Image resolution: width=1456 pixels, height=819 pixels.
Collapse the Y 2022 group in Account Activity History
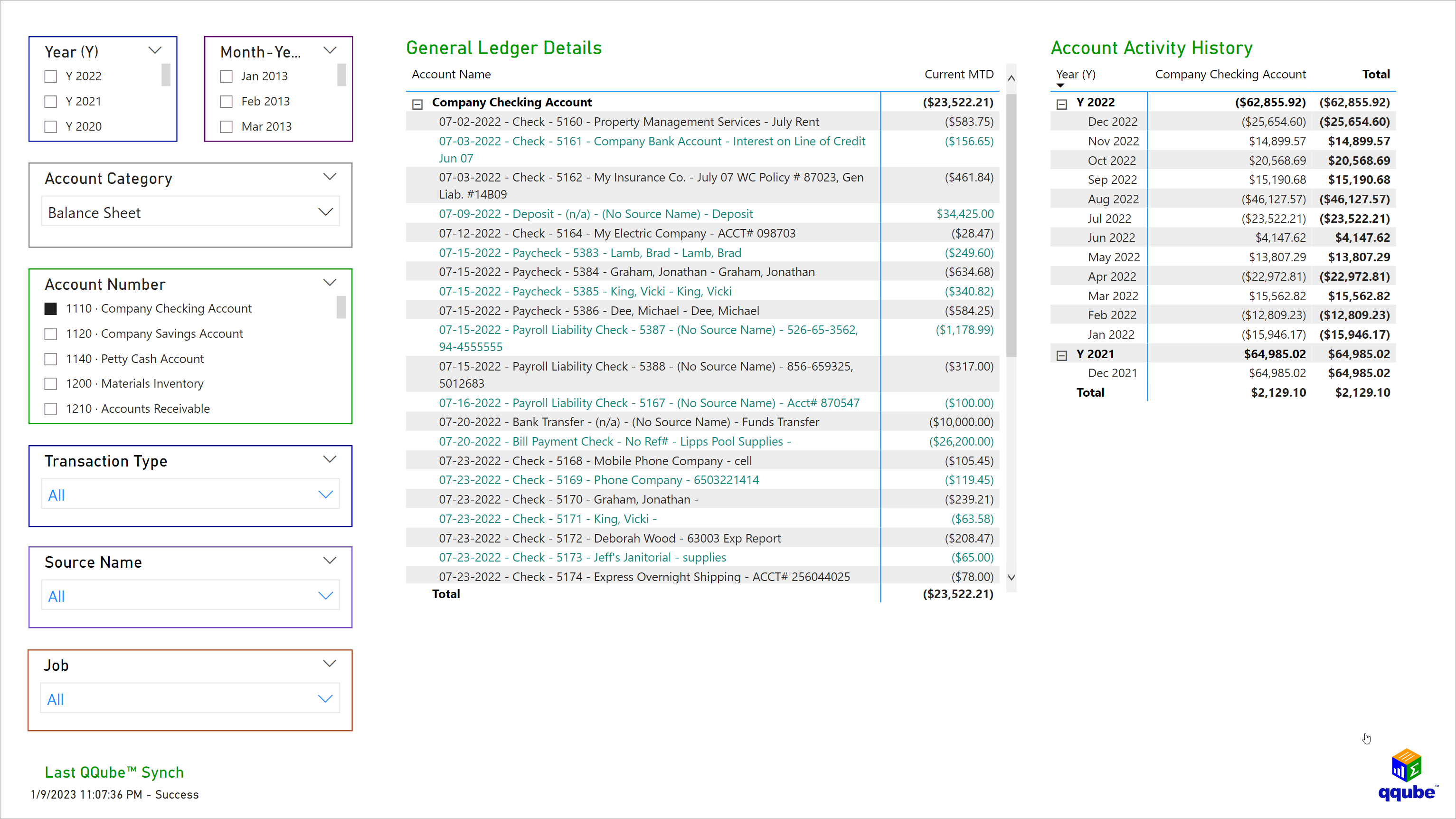(x=1061, y=103)
